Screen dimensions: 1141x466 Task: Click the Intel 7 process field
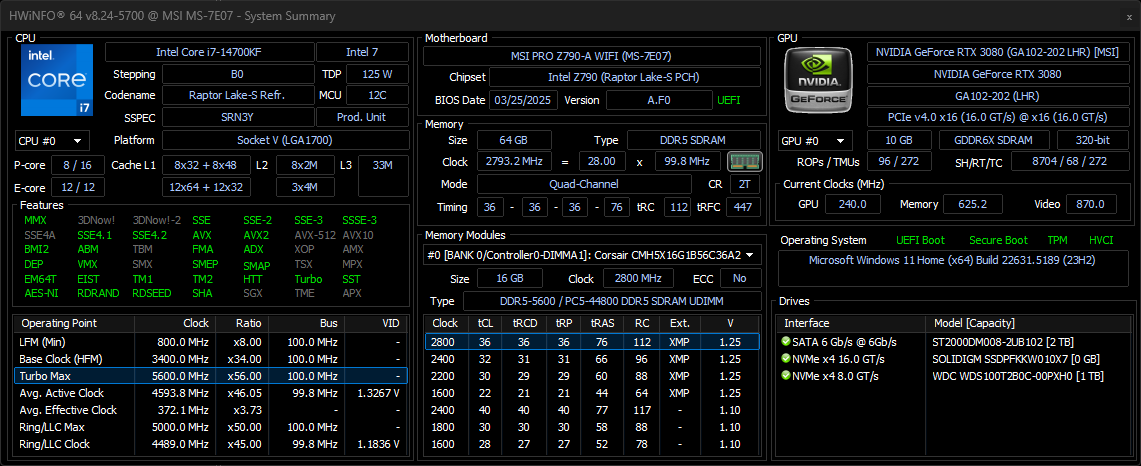pos(362,52)
